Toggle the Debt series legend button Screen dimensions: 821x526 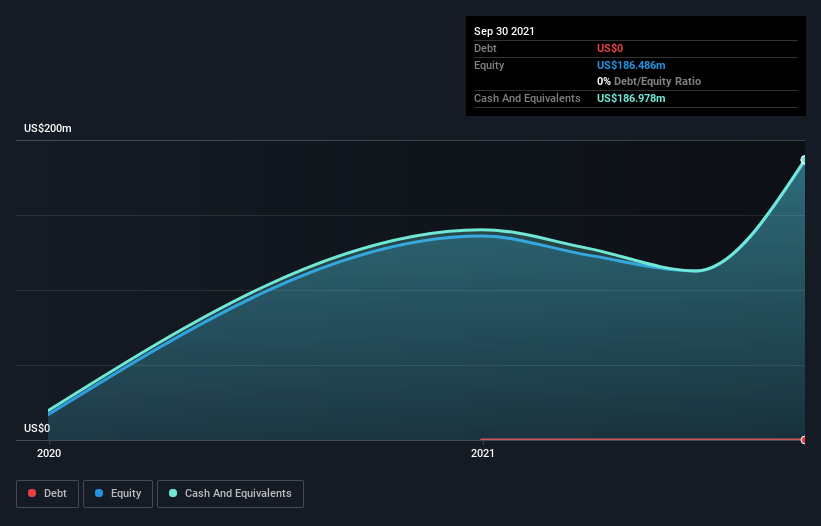point(48,494)
